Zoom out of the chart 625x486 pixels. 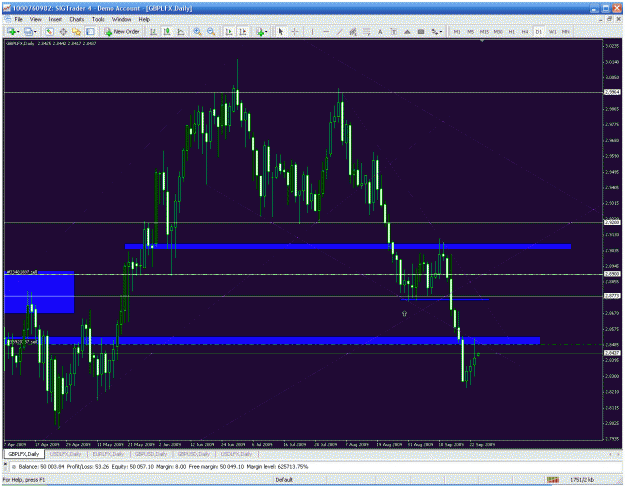point(211,32)
